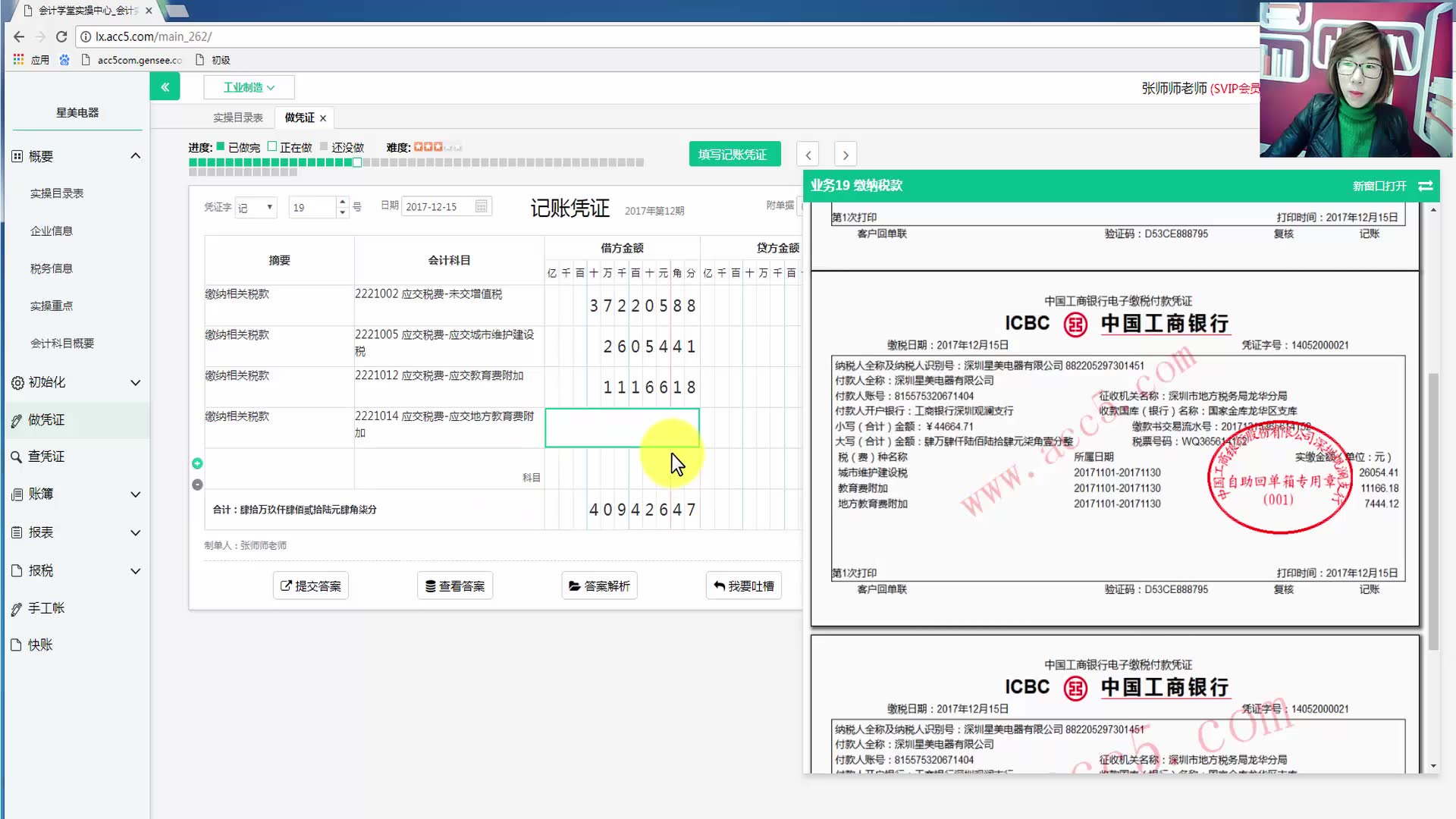
Task: Open 查凭证 with the magnifier icon
Action: pos(17,456)
